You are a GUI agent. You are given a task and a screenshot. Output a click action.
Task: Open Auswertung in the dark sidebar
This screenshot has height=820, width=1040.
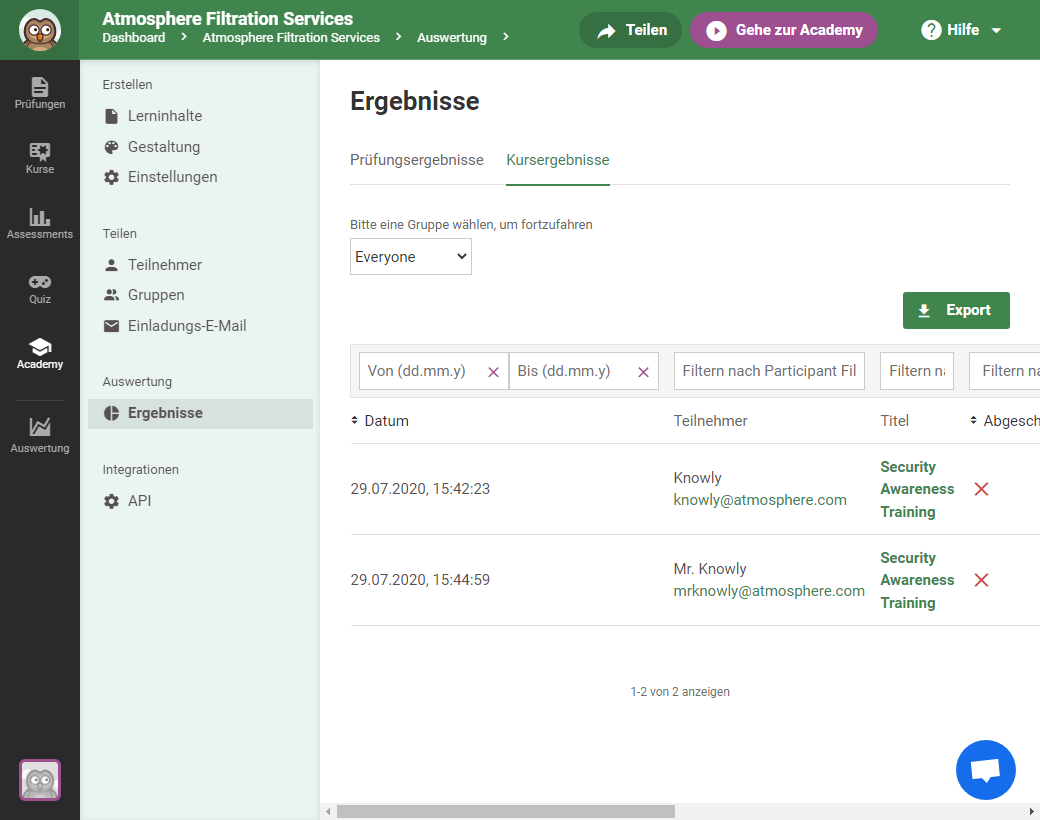tap(40, 435)
